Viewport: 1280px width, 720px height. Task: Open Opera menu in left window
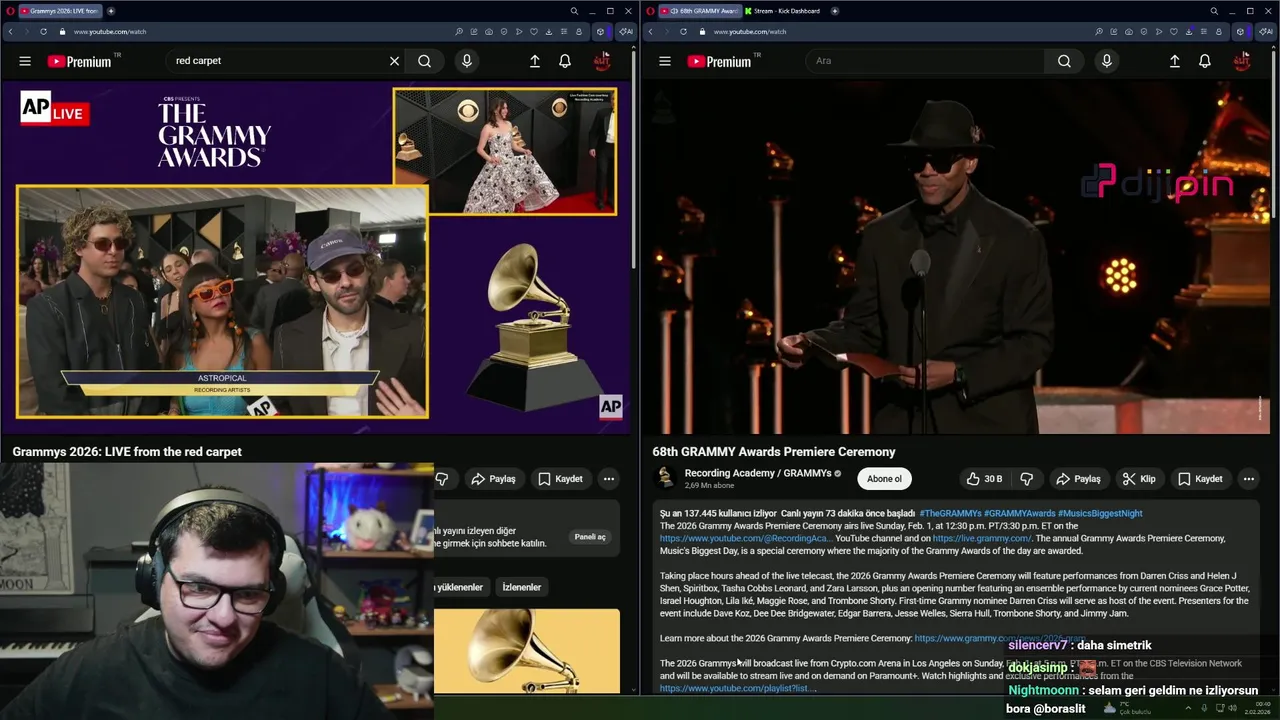10,11
